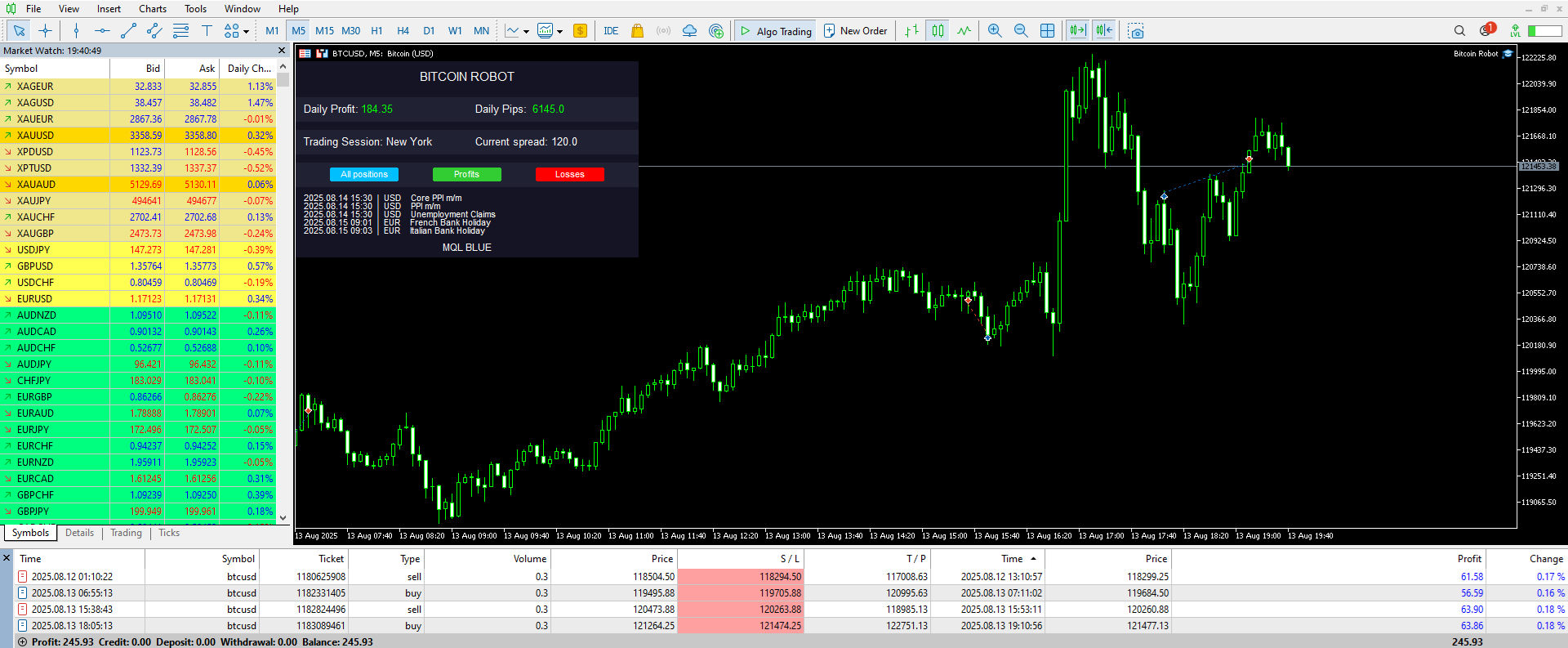Select the history row with ticket 1183089461
This screenshot has height=648, width=1568.
coord(791,626)
